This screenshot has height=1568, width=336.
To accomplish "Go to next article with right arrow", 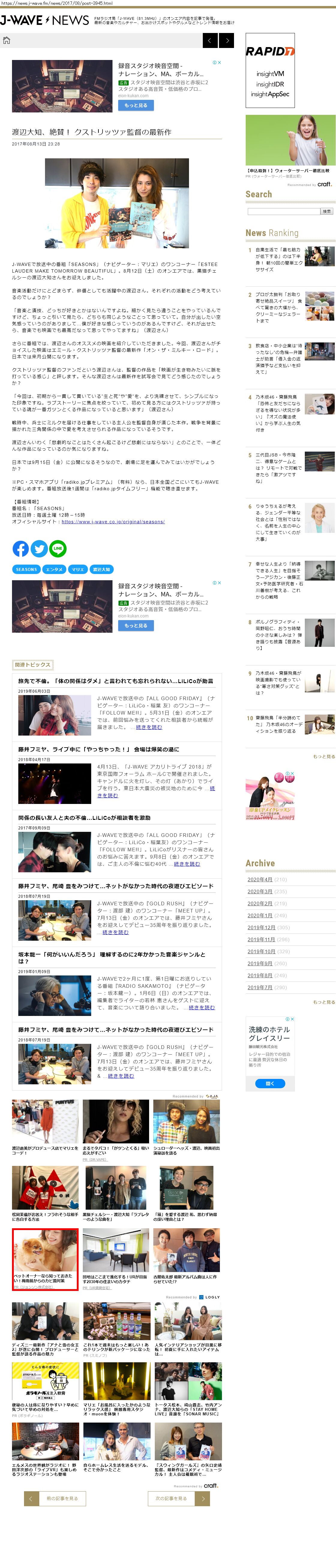I will [x=226, y=41].
